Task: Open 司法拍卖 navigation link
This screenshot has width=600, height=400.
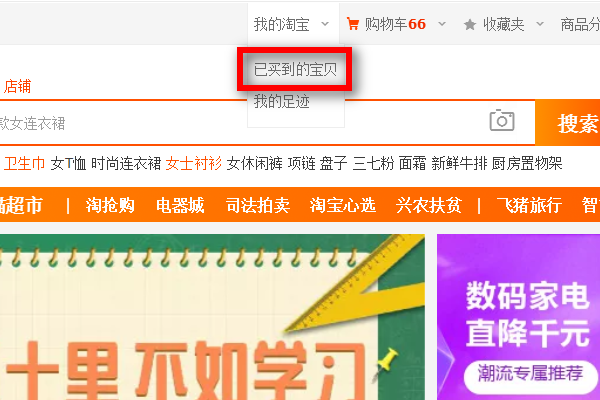Action: click(x=258, y=205)
